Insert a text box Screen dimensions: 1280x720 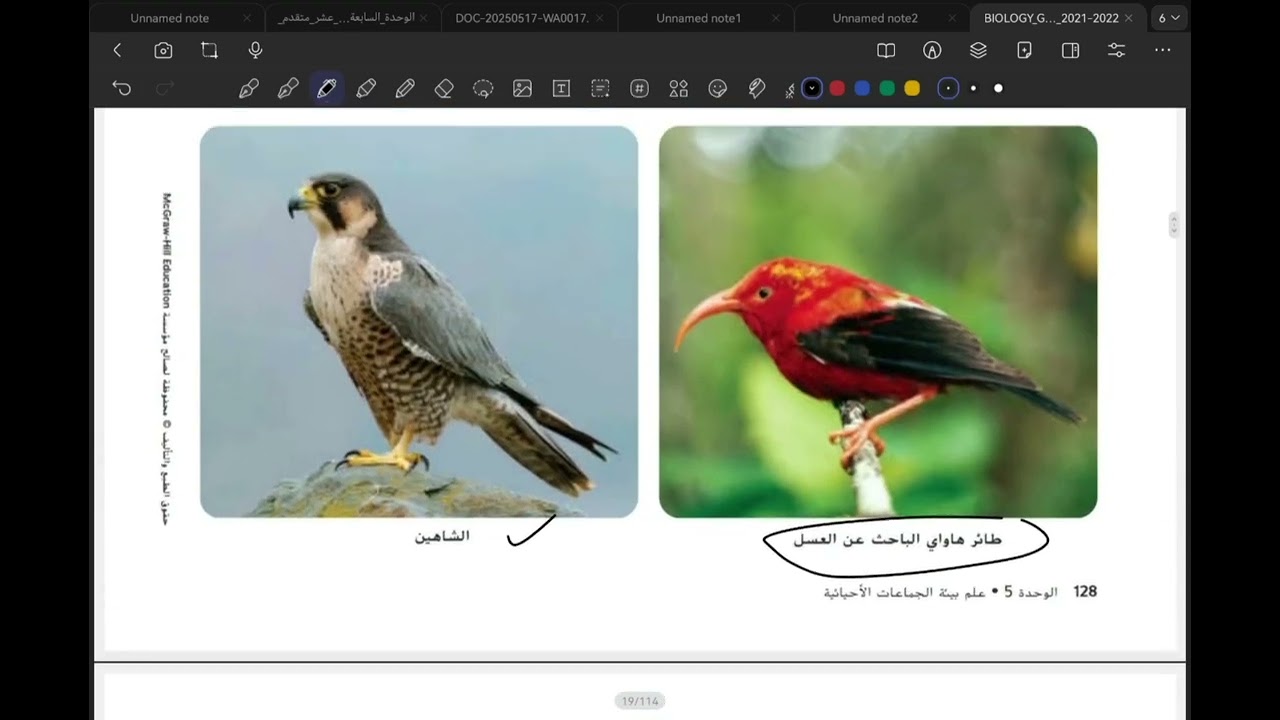(x=561, y=88)
